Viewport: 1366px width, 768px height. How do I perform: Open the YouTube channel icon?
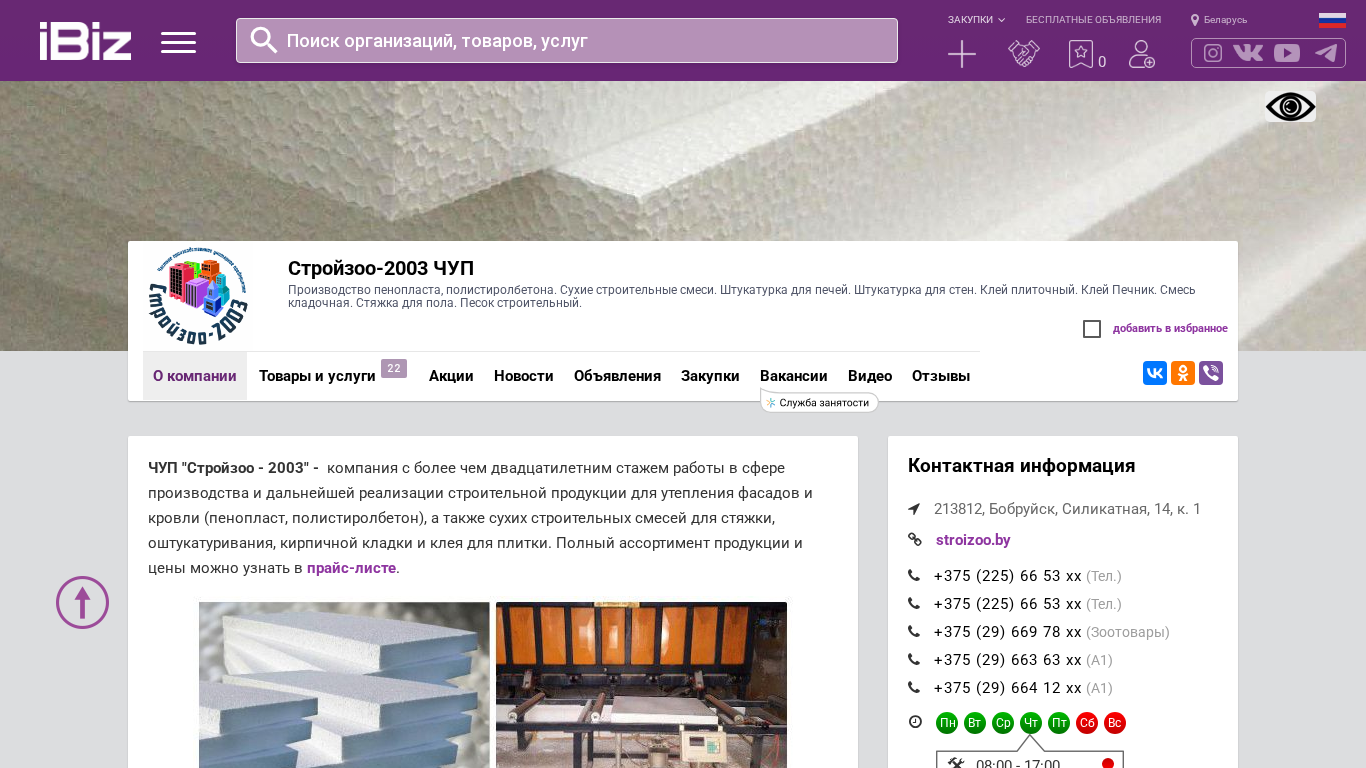point(1287,53)
